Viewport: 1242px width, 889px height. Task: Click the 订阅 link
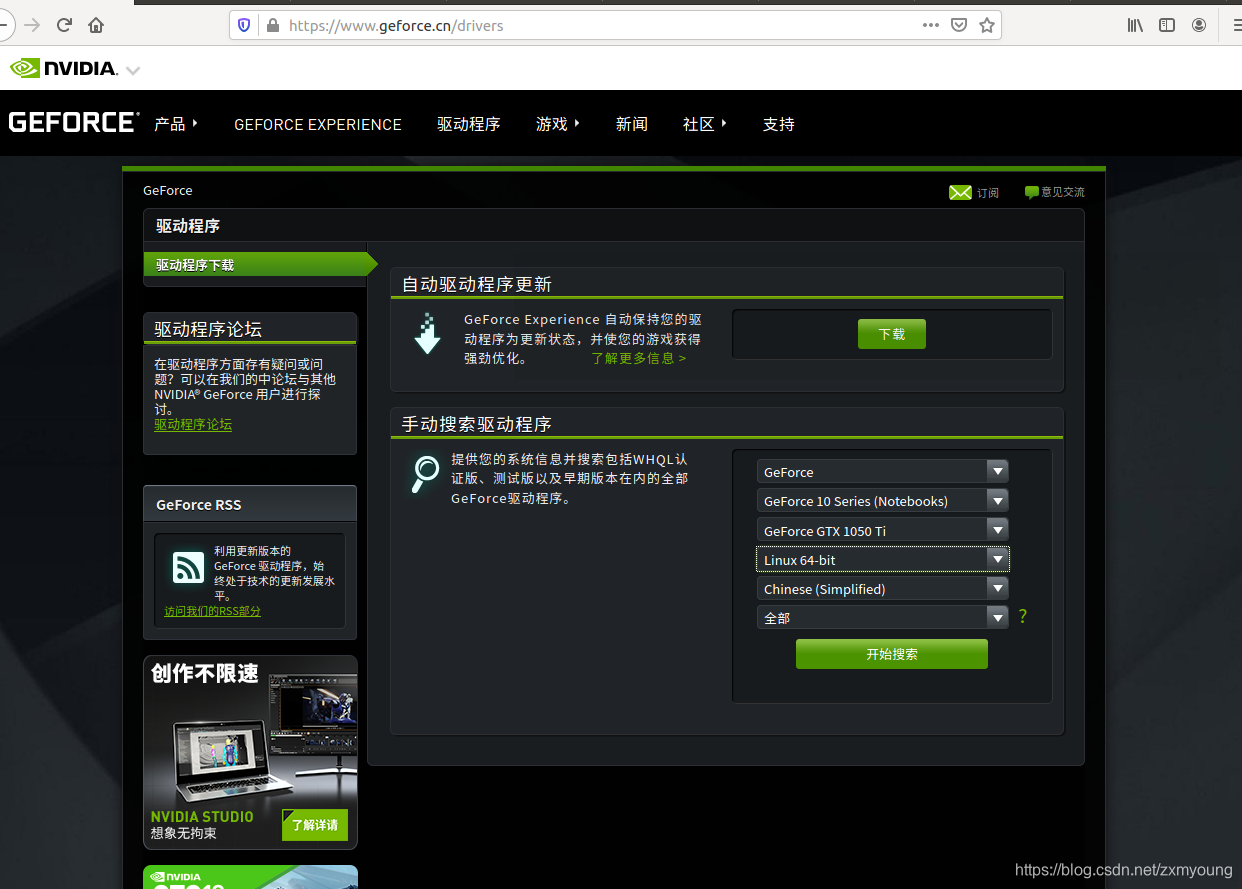[988, 193]
